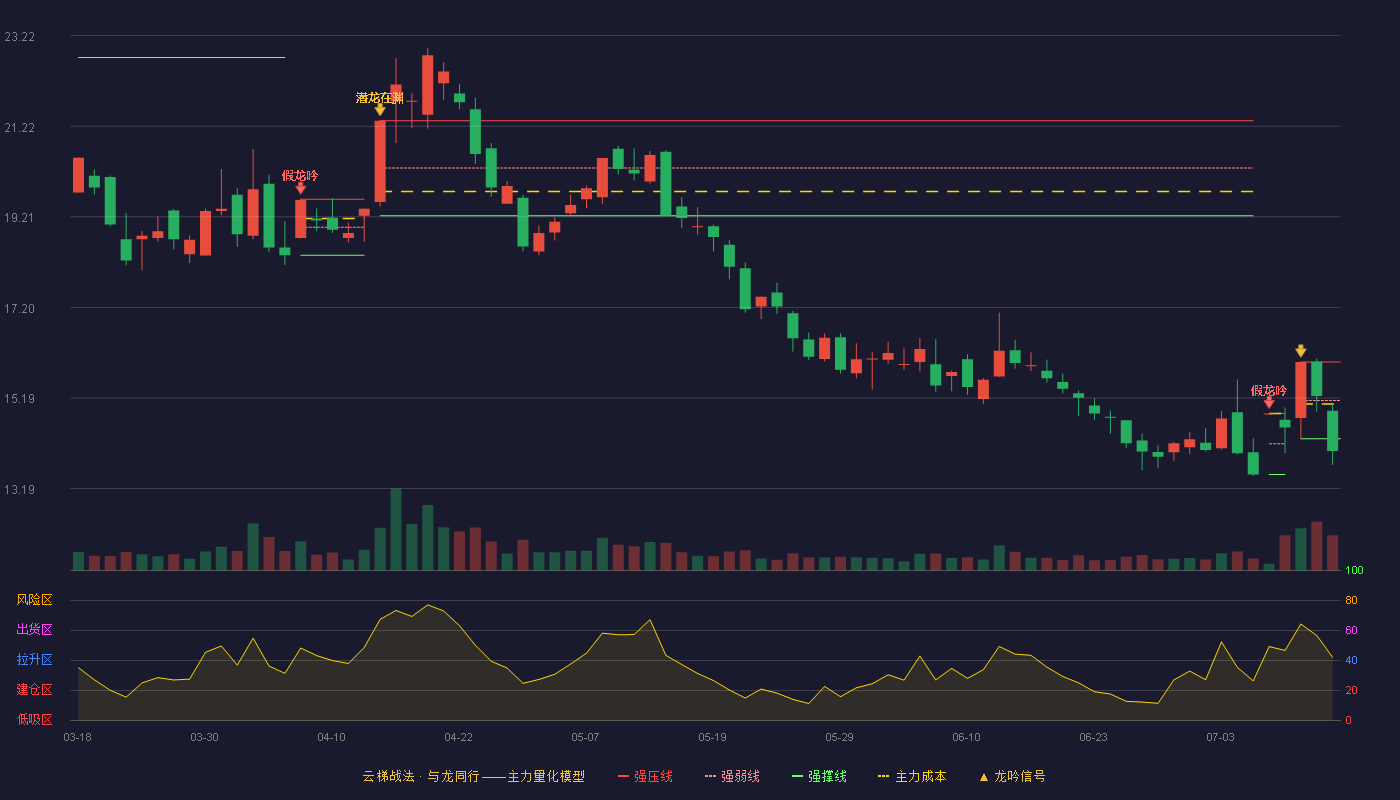The width and height of the screenshot is (1400, 800).
Task: Click the 23.22 price axis label
Action: coord(19,37)
